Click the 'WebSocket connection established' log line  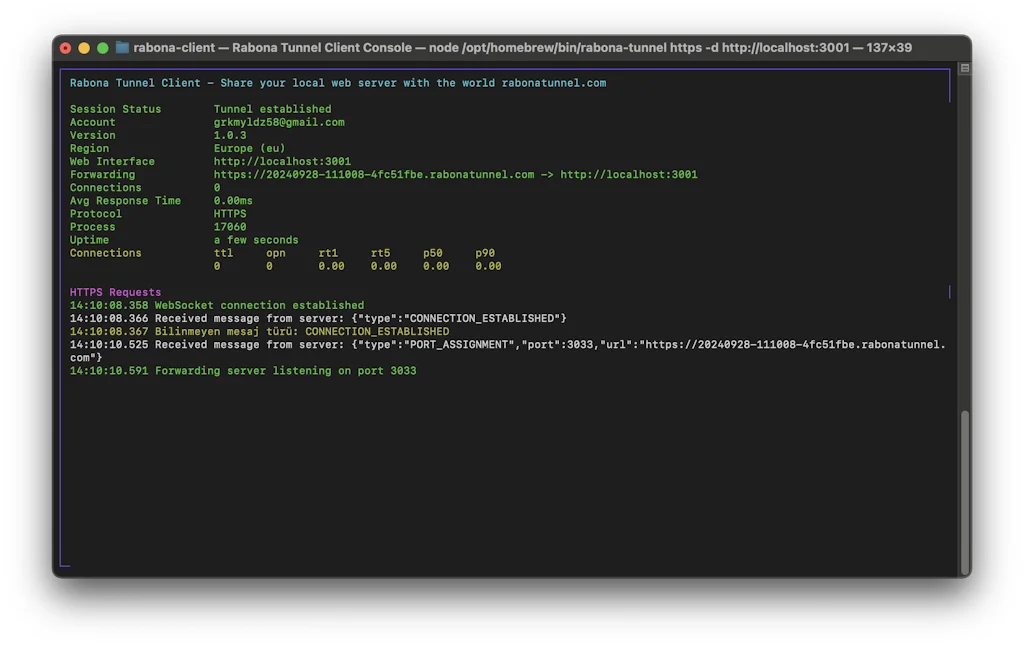[259, 305]
